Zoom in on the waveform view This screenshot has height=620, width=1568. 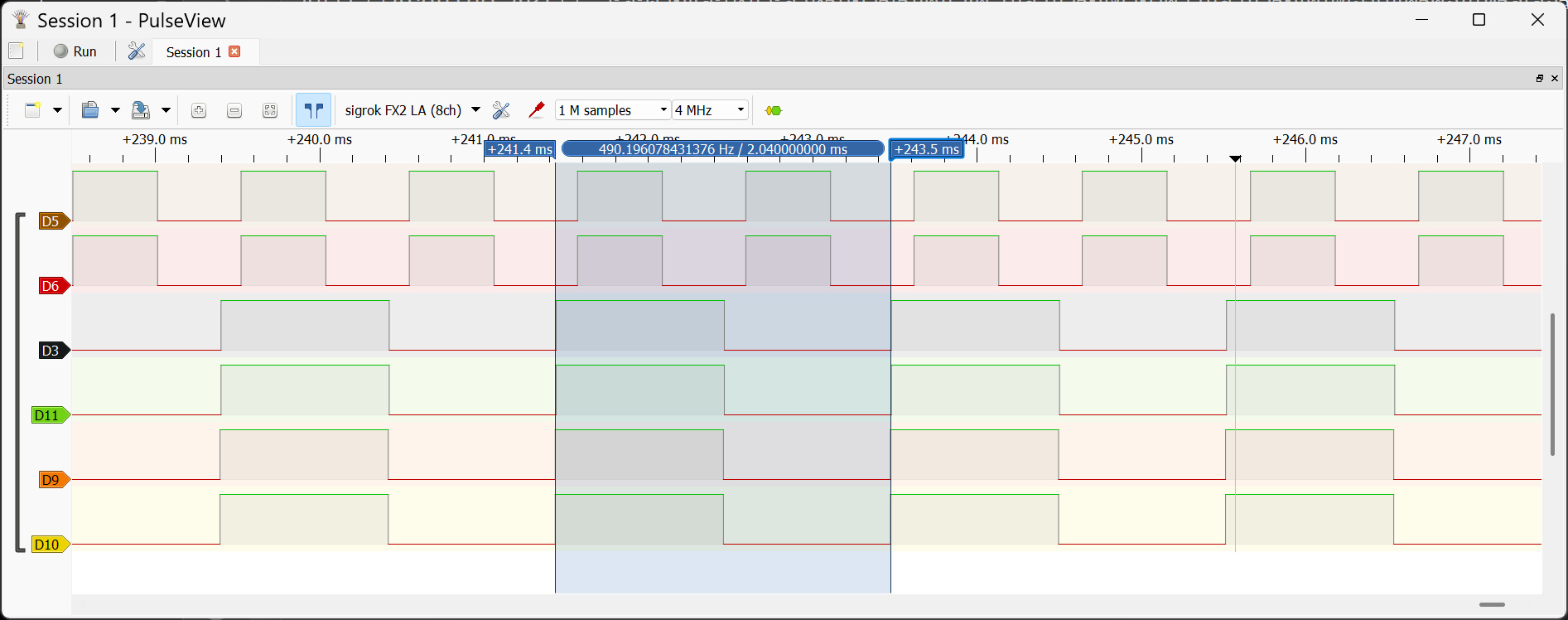tap(199, 110)
